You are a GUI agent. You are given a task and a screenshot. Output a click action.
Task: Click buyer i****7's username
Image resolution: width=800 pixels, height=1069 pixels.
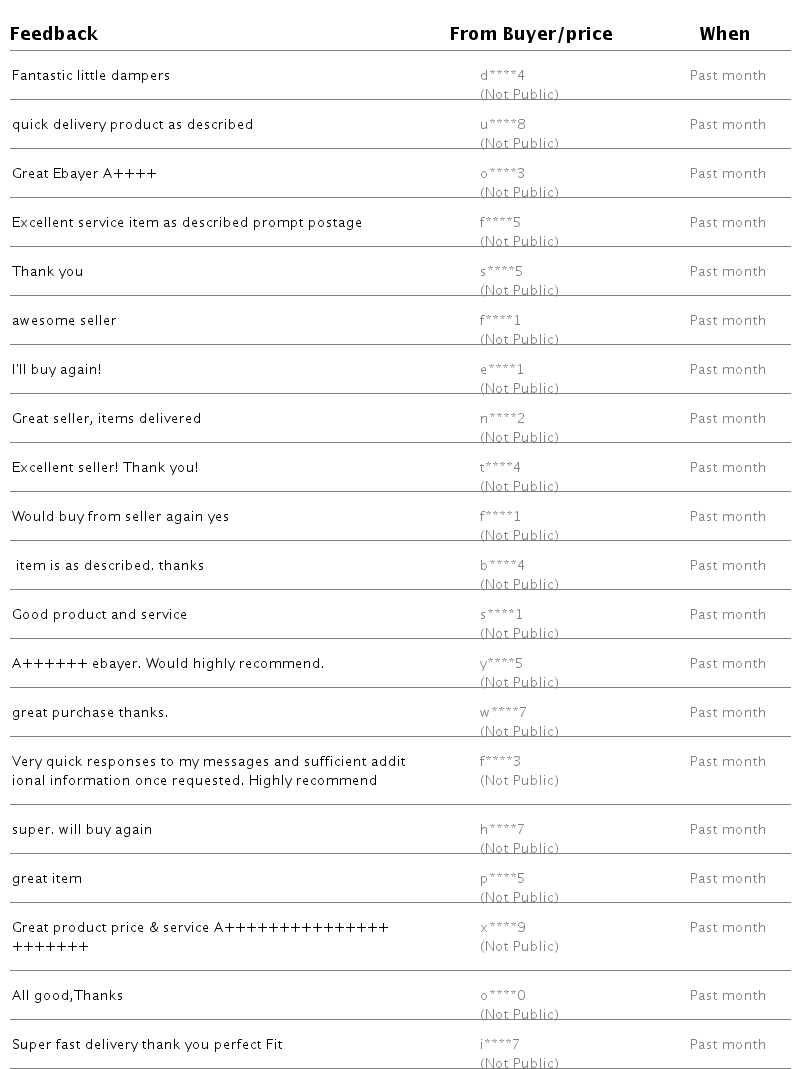click(x=499, y=1045)
